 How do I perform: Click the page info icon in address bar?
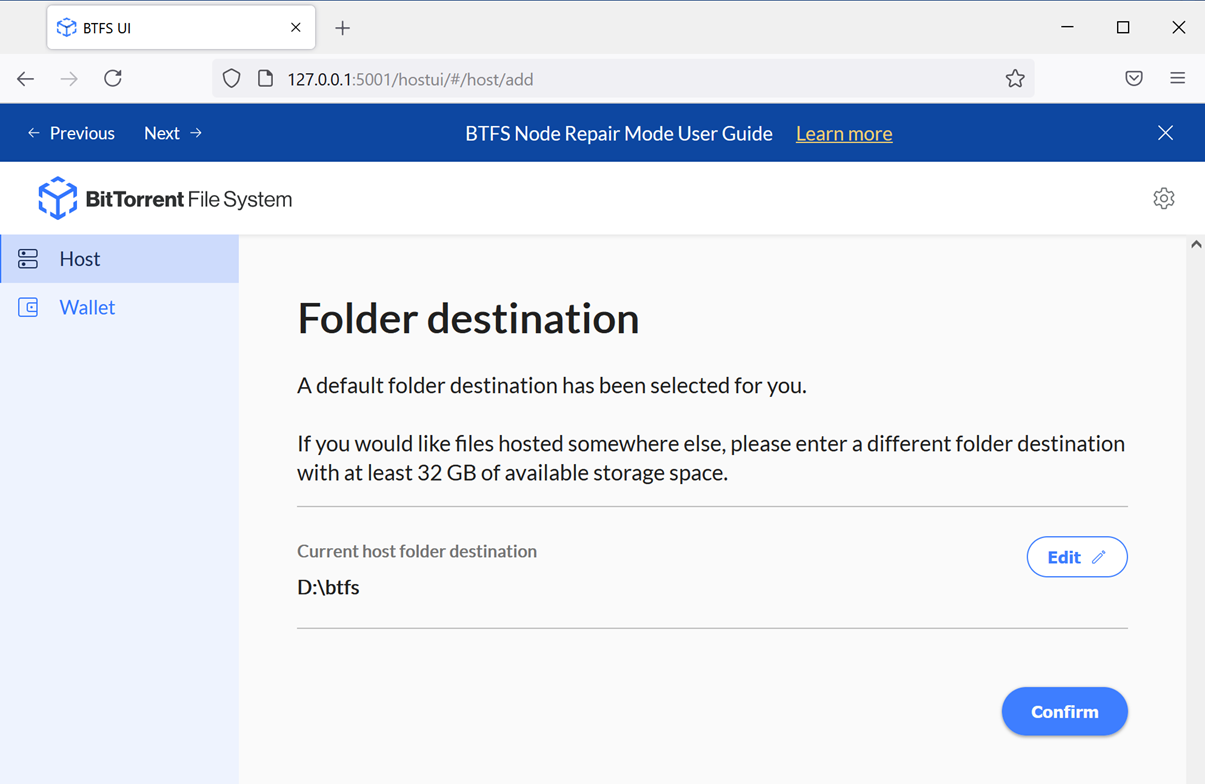[x=265, y=79]
